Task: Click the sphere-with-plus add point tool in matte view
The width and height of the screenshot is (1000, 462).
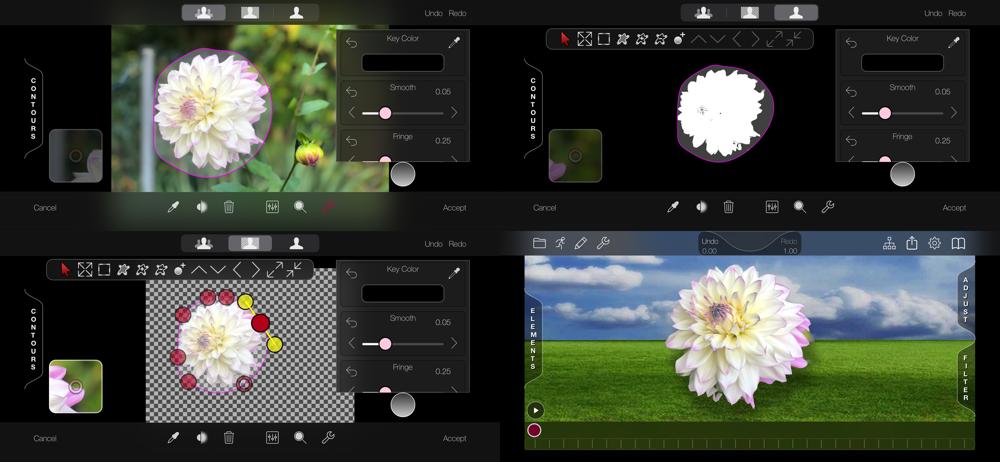Action: point(680,39)
